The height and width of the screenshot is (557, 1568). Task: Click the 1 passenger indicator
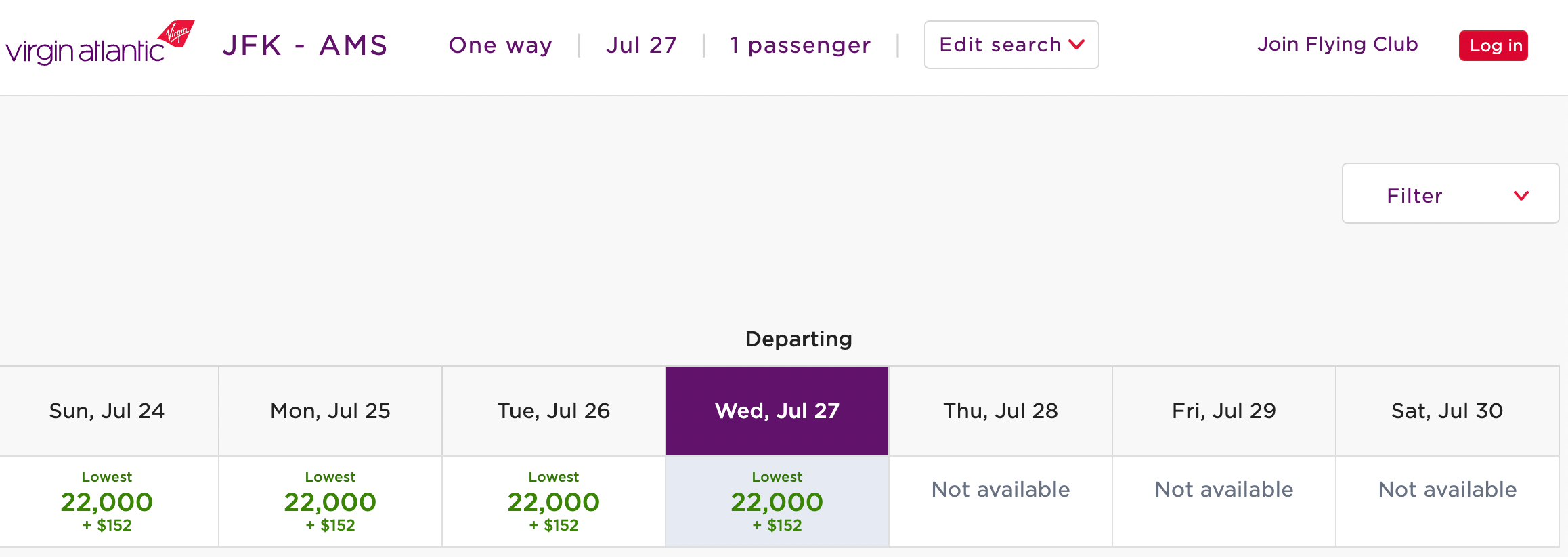[799, 45]
